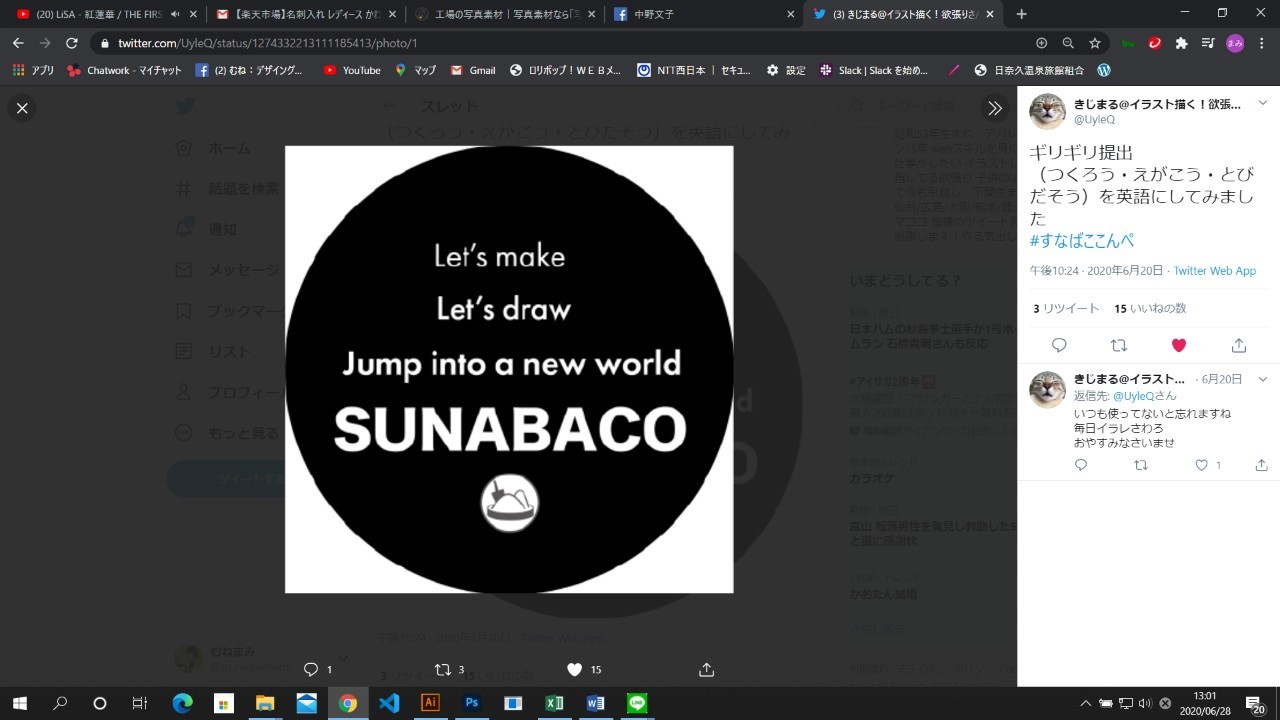Screen dimensions: 1280x720
Task: Close the 中野文子 tab
Action: tap(791, 14)
